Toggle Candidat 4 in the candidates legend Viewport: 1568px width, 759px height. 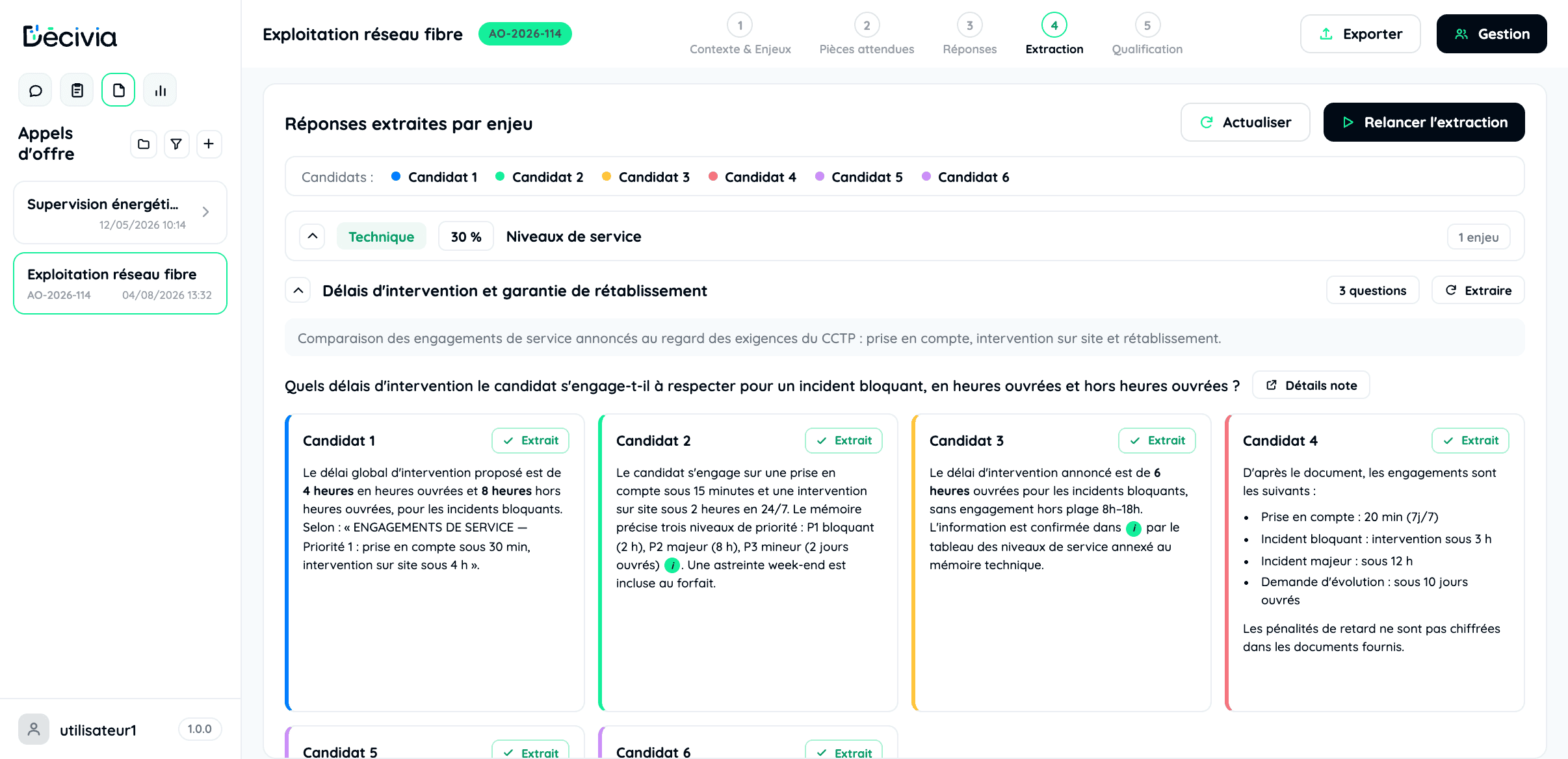tap(752, 177)
